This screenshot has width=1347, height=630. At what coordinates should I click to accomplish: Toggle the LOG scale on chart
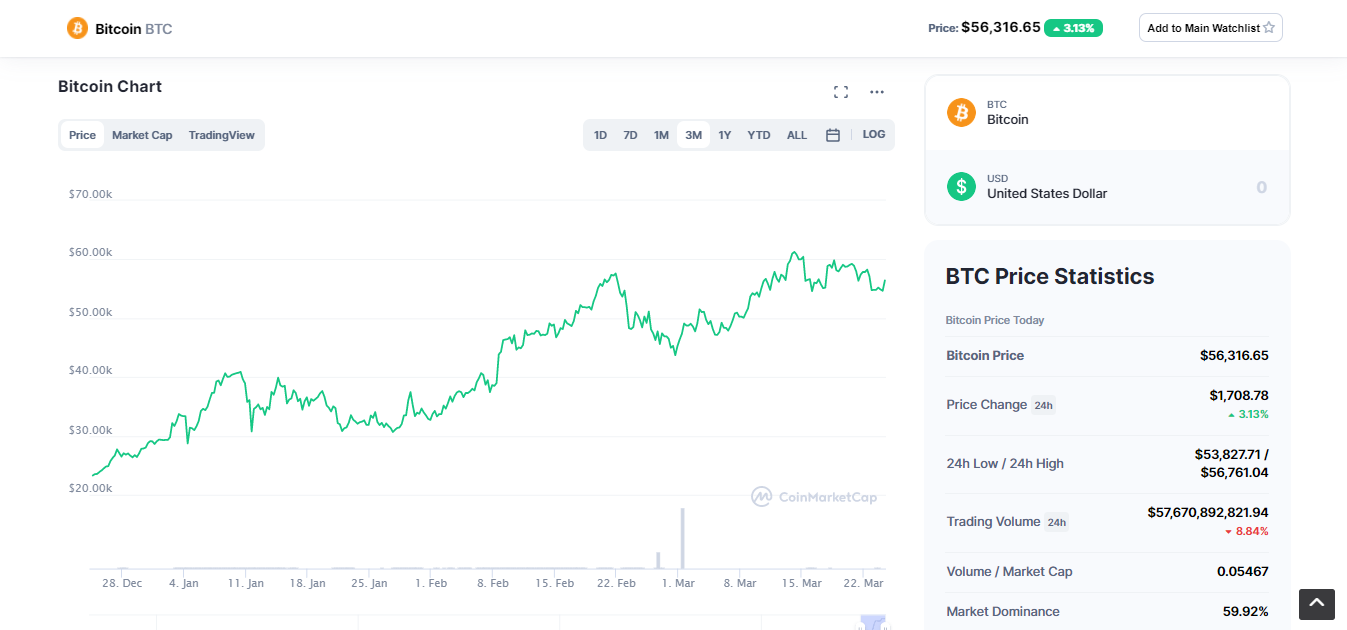(873, 135)
